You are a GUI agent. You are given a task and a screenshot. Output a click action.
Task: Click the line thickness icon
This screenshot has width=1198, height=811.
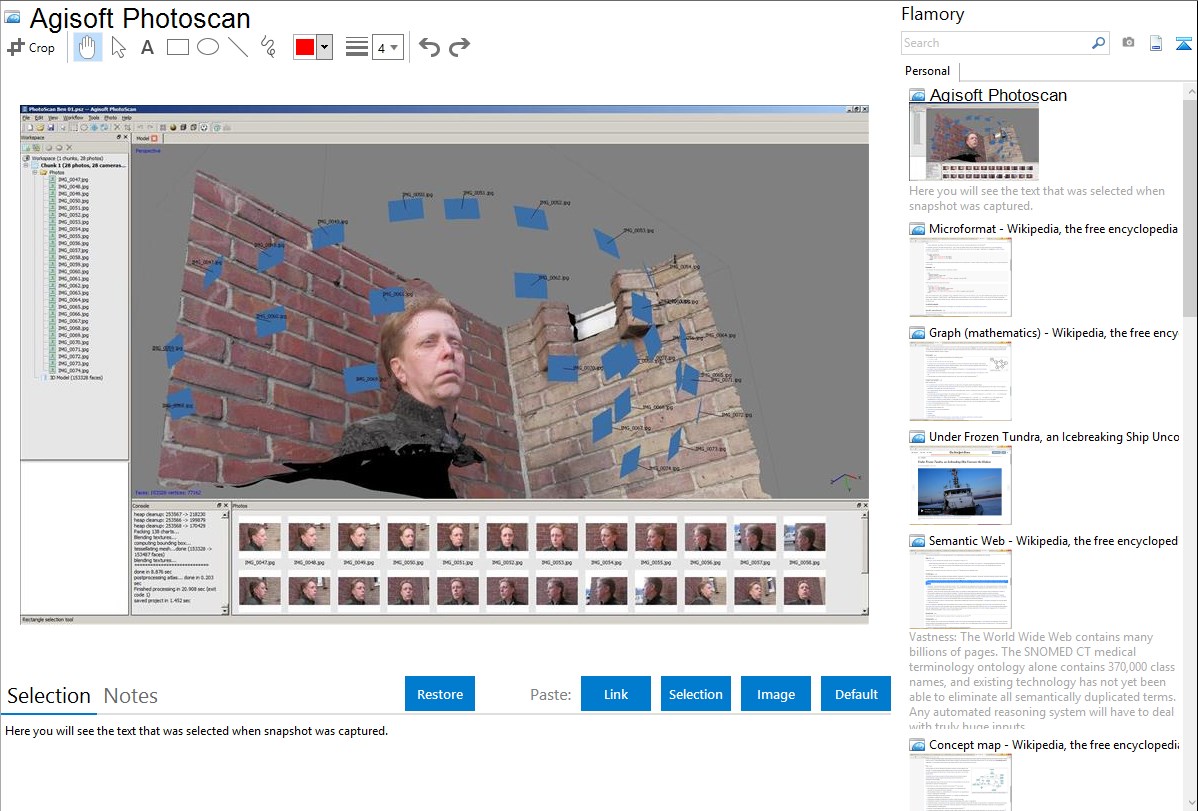click(x=357, y=47)
